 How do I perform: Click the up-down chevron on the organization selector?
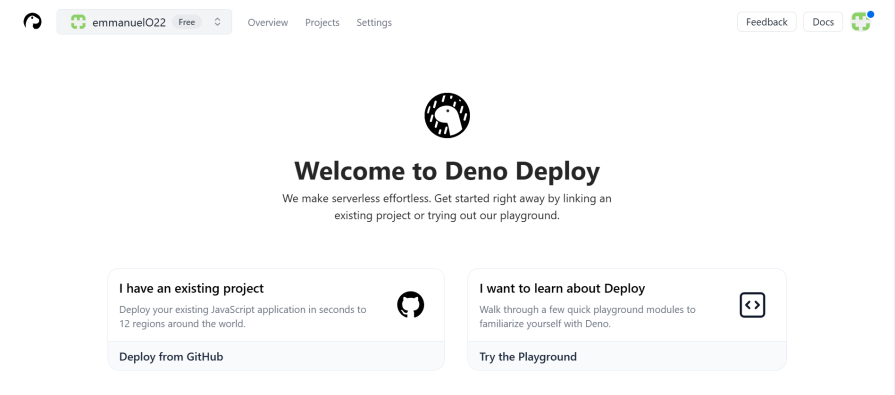pyautogui.click(x=217, y=22)
